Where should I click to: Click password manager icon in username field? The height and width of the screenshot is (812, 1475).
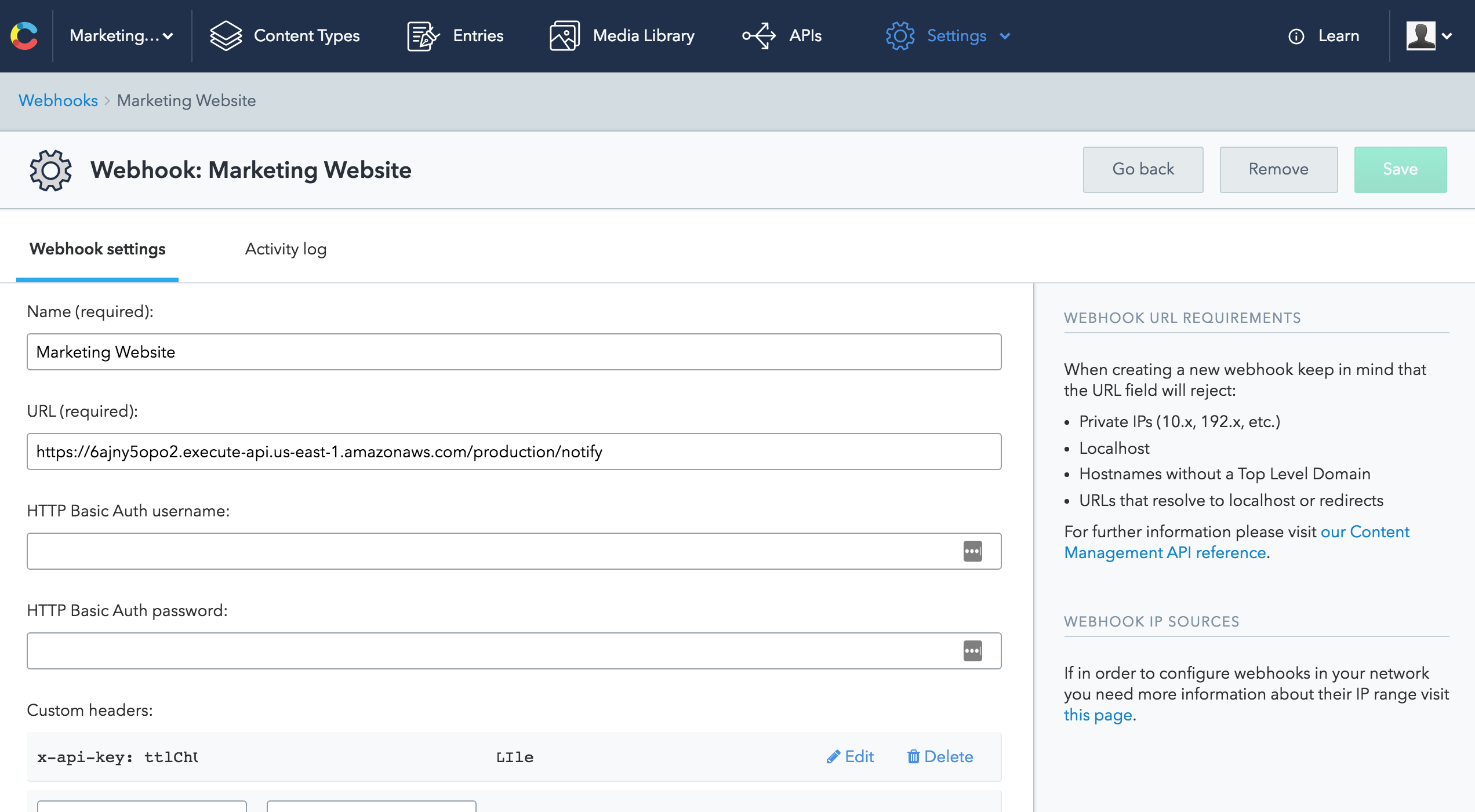(x=972, y=551)
